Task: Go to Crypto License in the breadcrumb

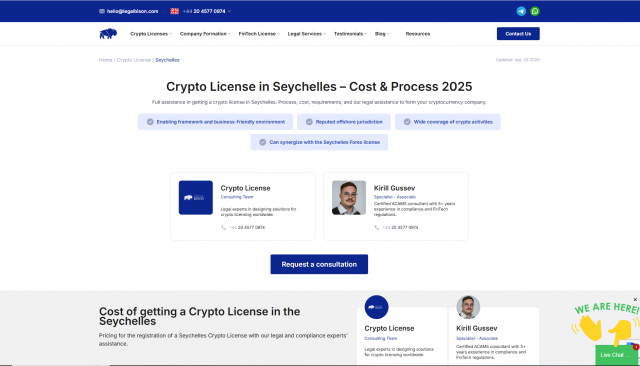Action: [134, 60]
